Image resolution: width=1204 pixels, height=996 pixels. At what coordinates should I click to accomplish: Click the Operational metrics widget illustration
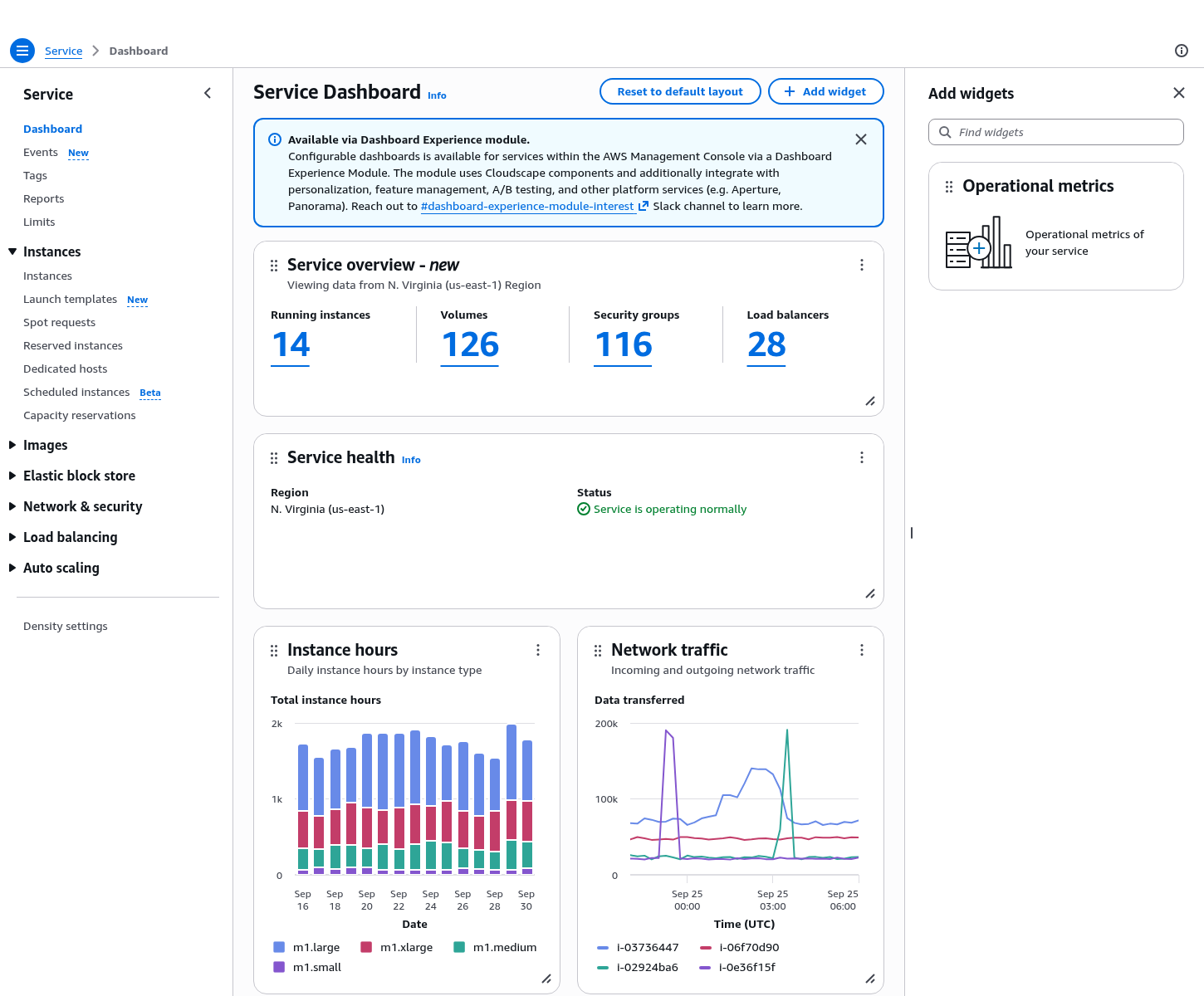click(x=979, y=242)
